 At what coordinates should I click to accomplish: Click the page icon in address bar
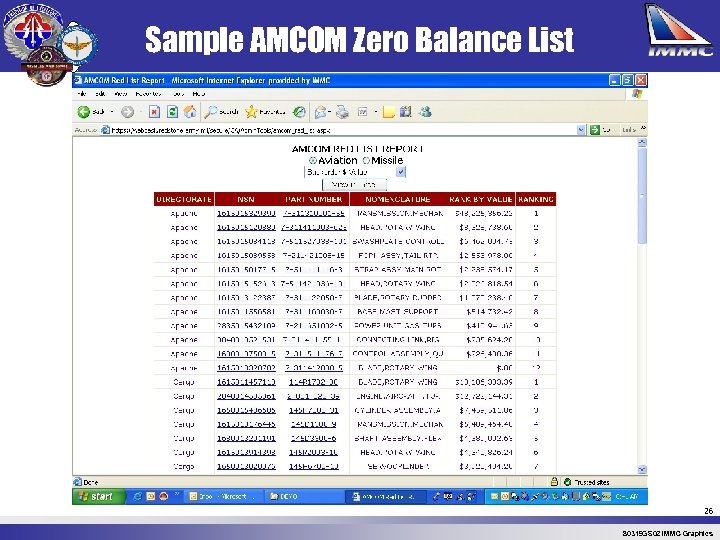tap(106, 130)
